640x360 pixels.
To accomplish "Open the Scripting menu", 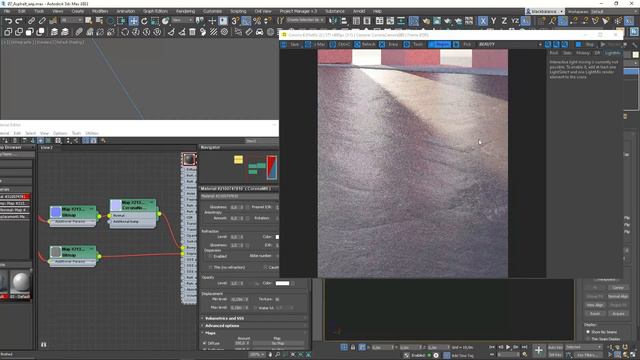I will point(238,11).
